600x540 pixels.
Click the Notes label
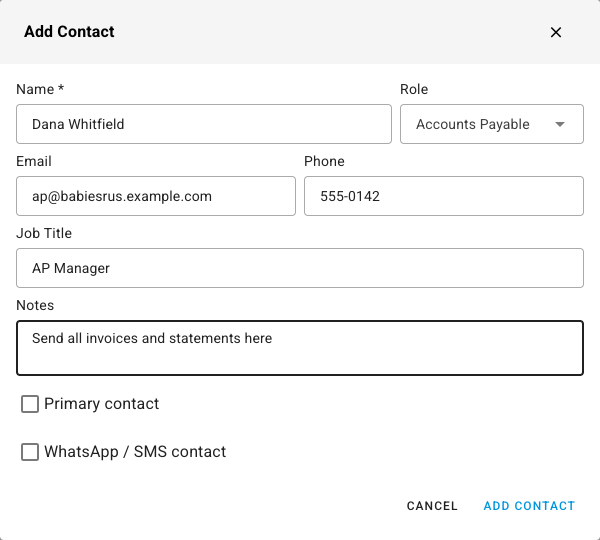coord(35,305)
